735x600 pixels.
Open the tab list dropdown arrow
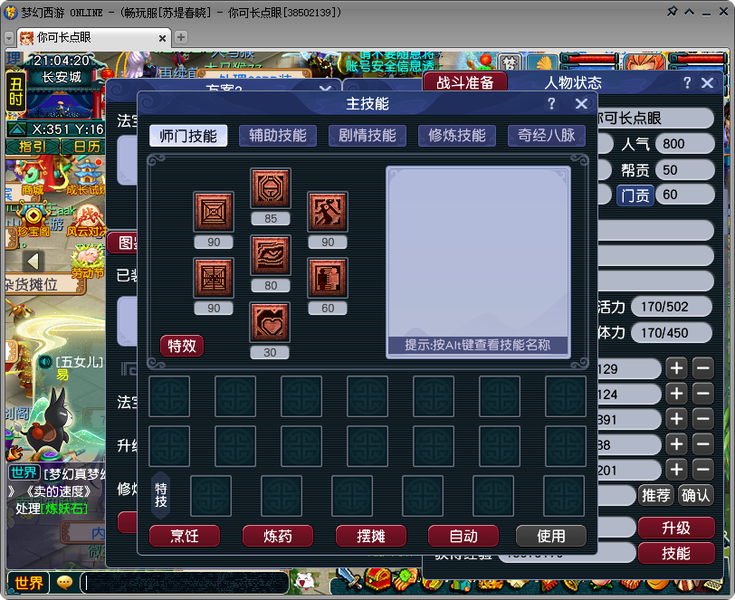click(9, 38)
